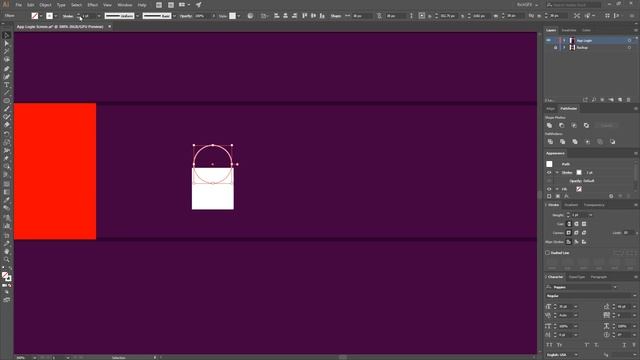
Task: Select the Rotate tool
Action: click(7, 134)
